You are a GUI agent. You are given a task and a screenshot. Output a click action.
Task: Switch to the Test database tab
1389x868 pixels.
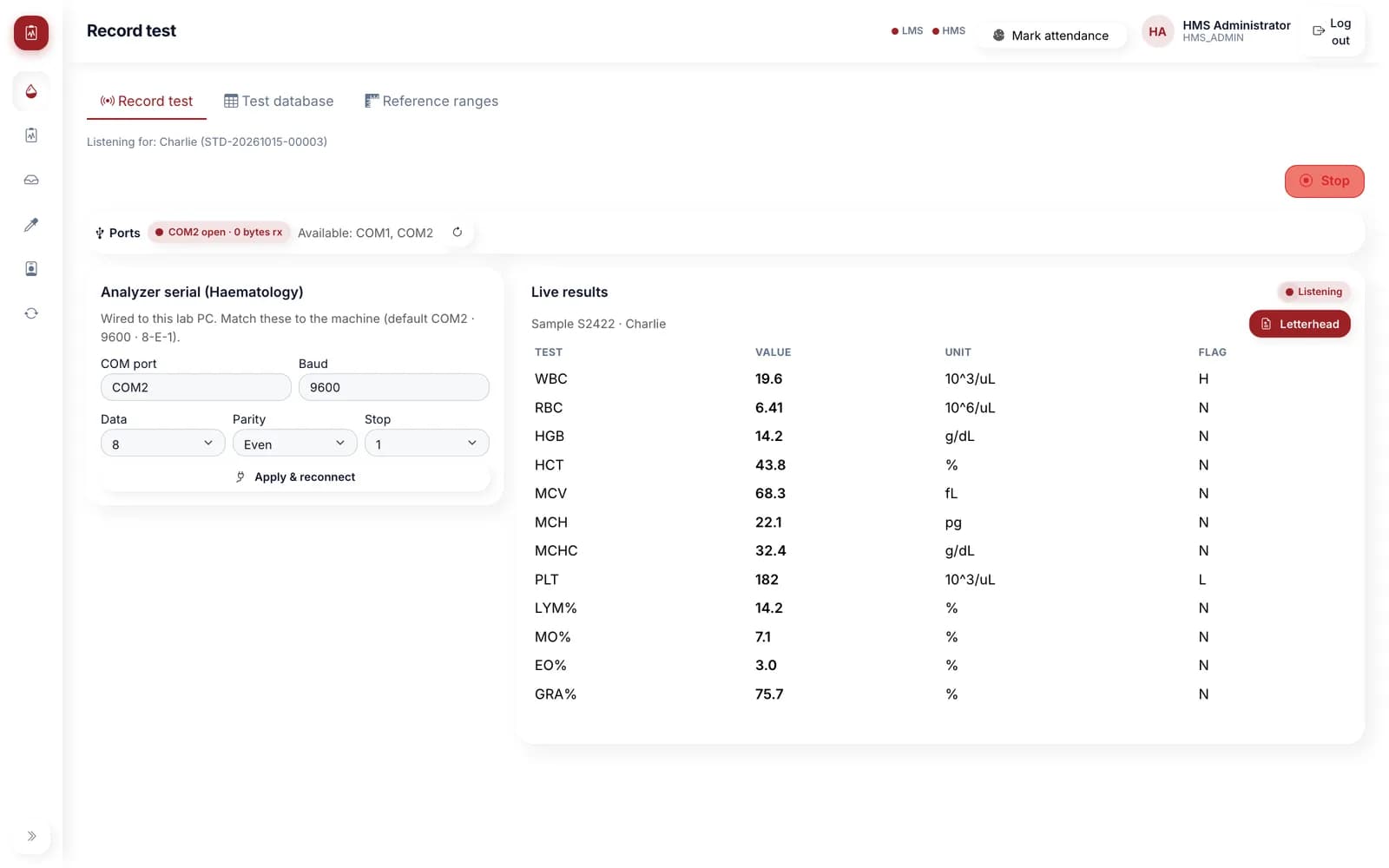[x=279, y=101]
